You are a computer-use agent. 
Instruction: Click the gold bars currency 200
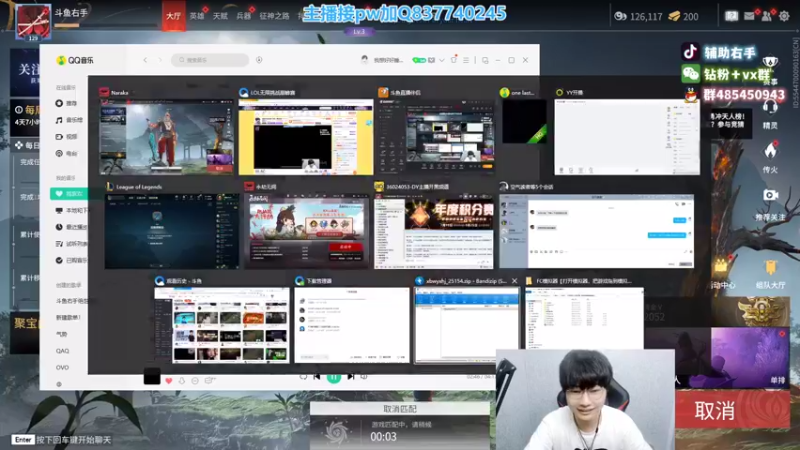coord(684,16)
